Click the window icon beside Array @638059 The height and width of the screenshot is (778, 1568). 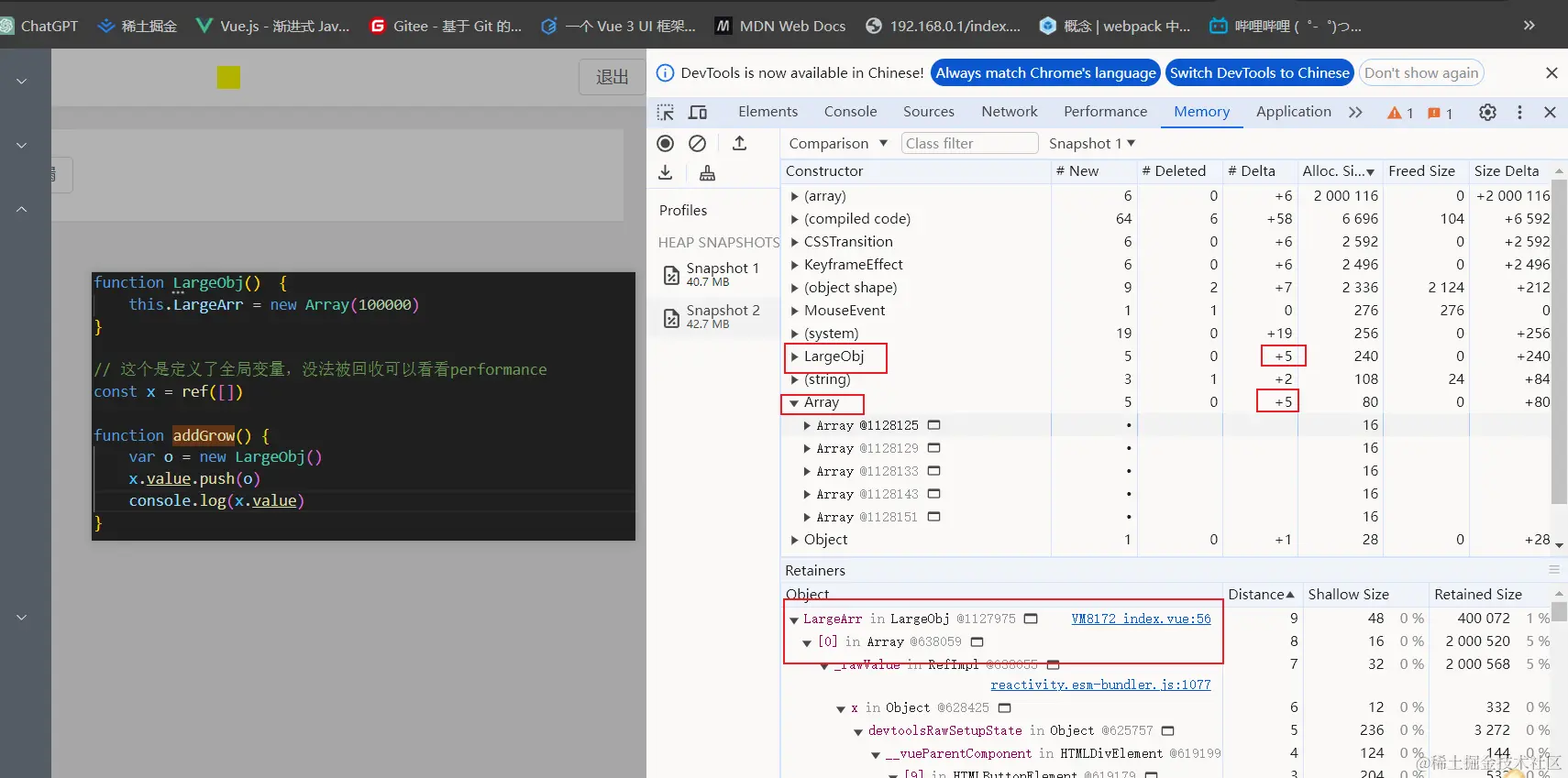point(977,641)
